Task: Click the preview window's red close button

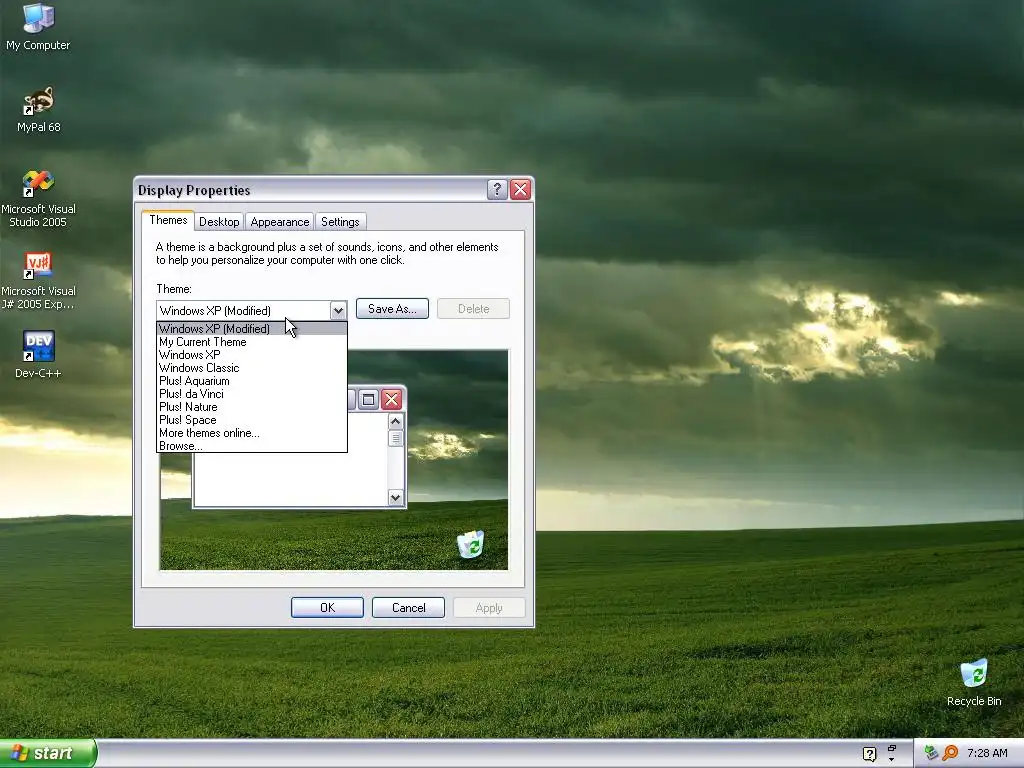Action: click(391, 399)
